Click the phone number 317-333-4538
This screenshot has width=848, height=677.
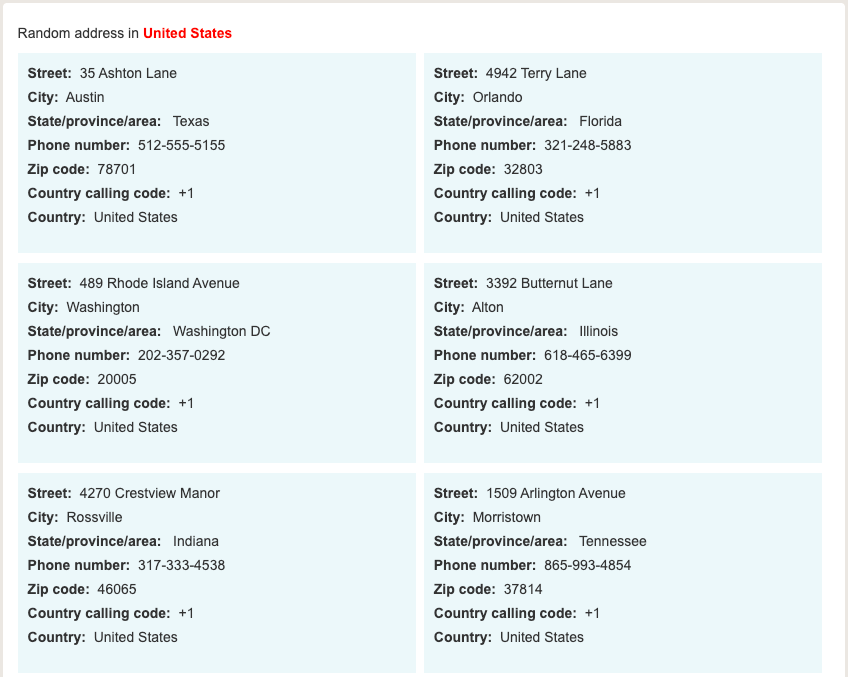tap(181, 565)
